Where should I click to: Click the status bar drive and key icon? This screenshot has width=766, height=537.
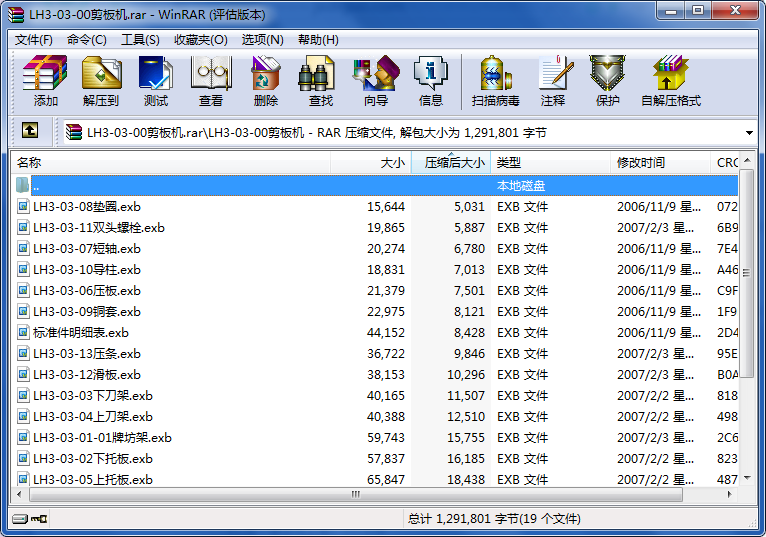29,518
